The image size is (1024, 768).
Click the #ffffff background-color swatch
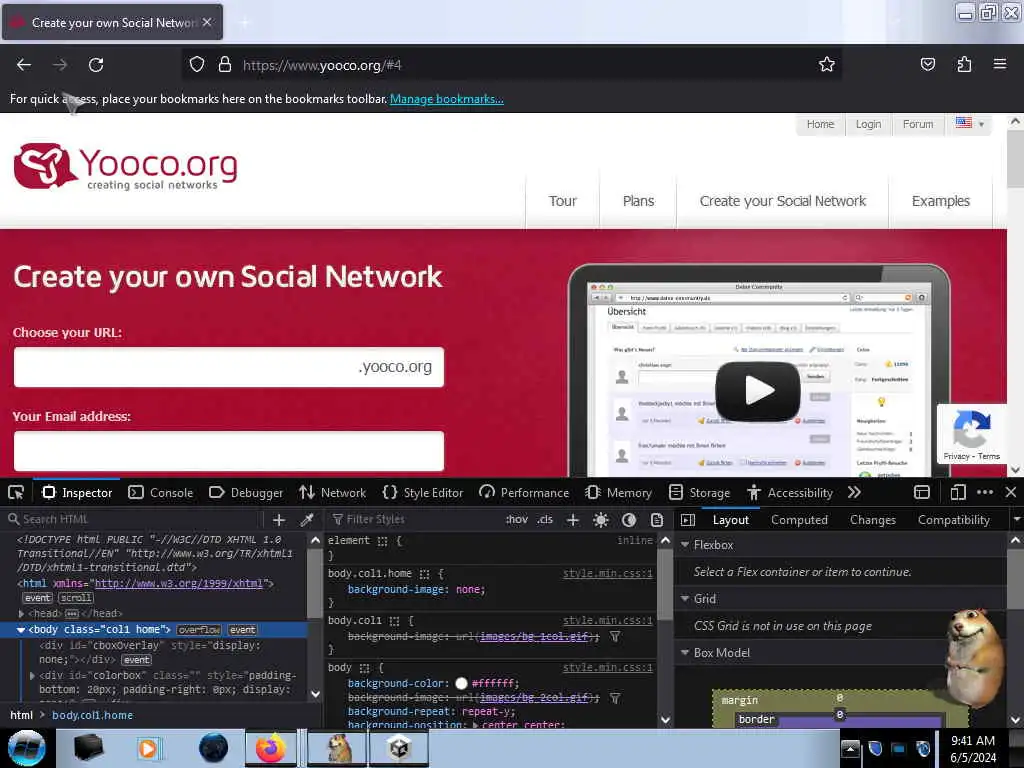(461, 683)
